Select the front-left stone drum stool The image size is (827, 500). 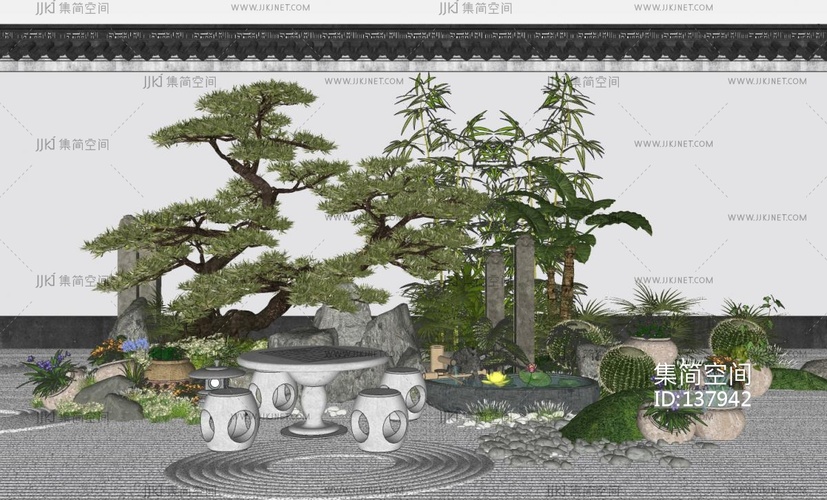(x=229, y=416)
